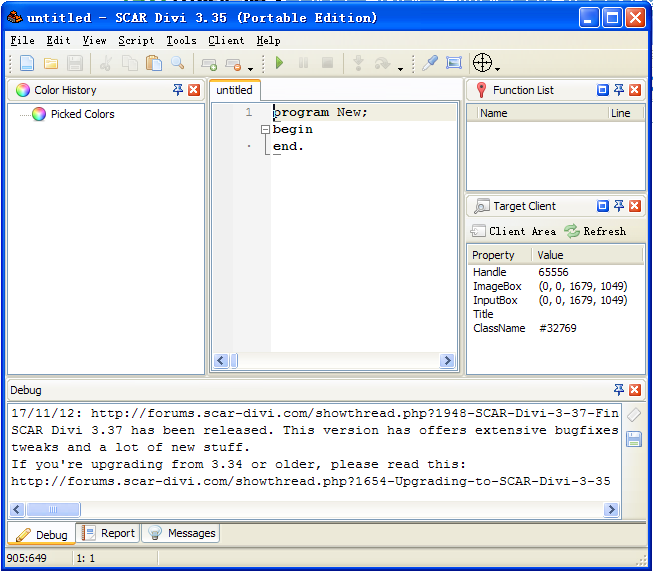This screenshot has width=653, height=571.
Task: Click the Client Area button
Action: 514,231
